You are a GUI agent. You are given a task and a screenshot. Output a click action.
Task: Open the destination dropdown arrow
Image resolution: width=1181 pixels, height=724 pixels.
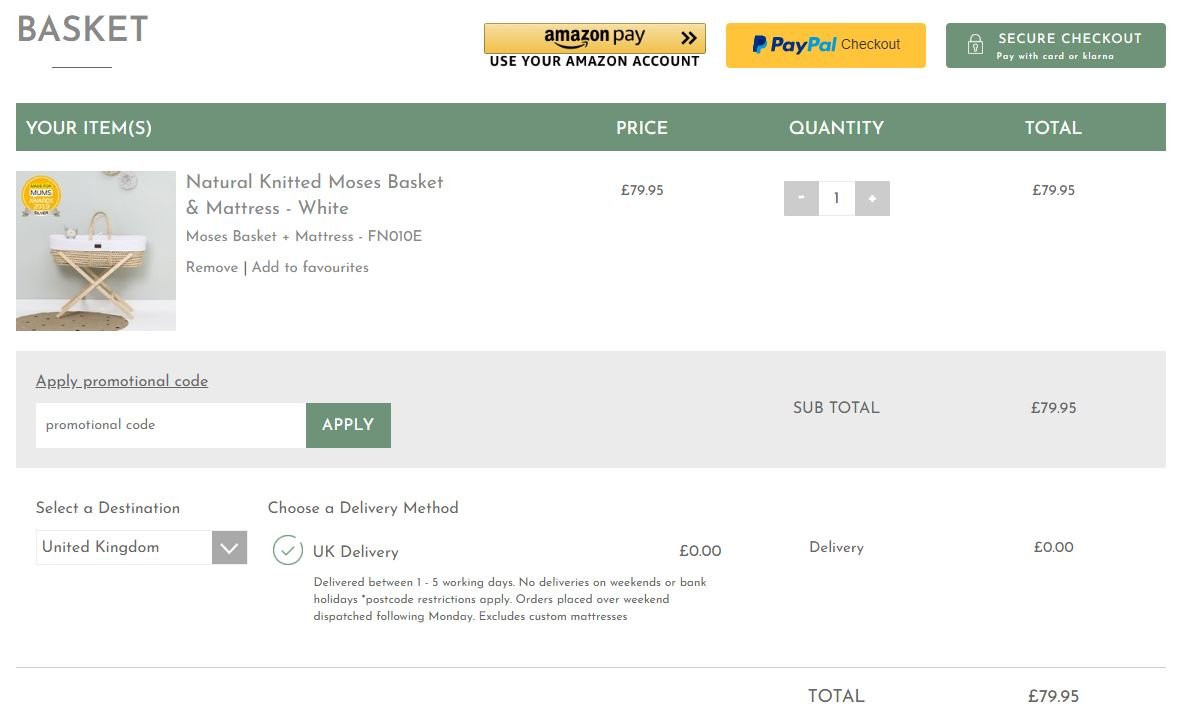[230, 548]
